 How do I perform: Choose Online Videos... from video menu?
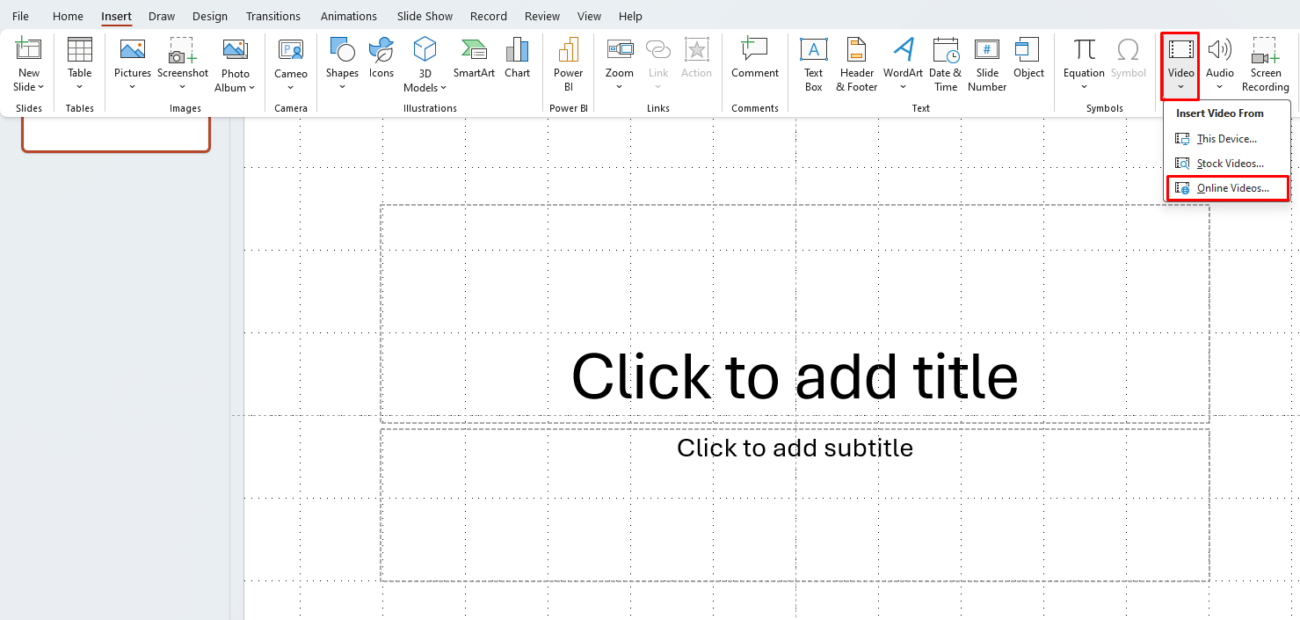(x=1228, y=188)
